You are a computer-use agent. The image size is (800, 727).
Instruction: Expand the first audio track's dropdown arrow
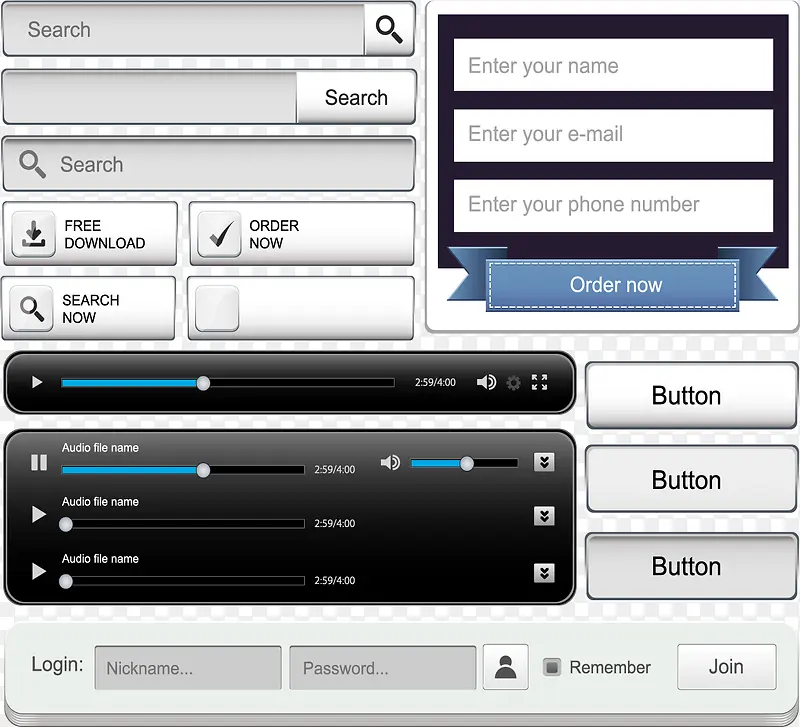544,462
